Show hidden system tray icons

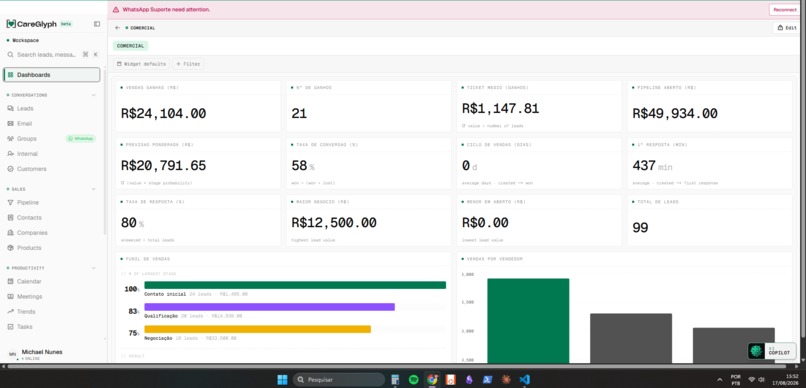pyautogui.click(x=719, y=380)
